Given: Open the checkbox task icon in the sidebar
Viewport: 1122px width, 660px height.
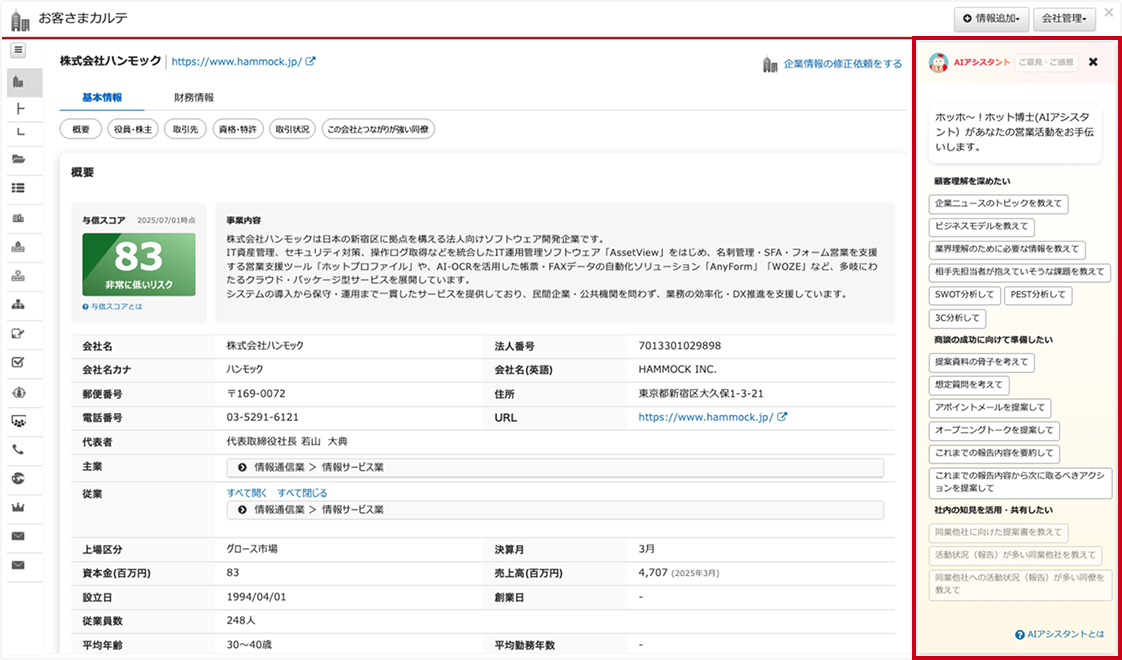Looking at the screenshot, I should 19,362.
